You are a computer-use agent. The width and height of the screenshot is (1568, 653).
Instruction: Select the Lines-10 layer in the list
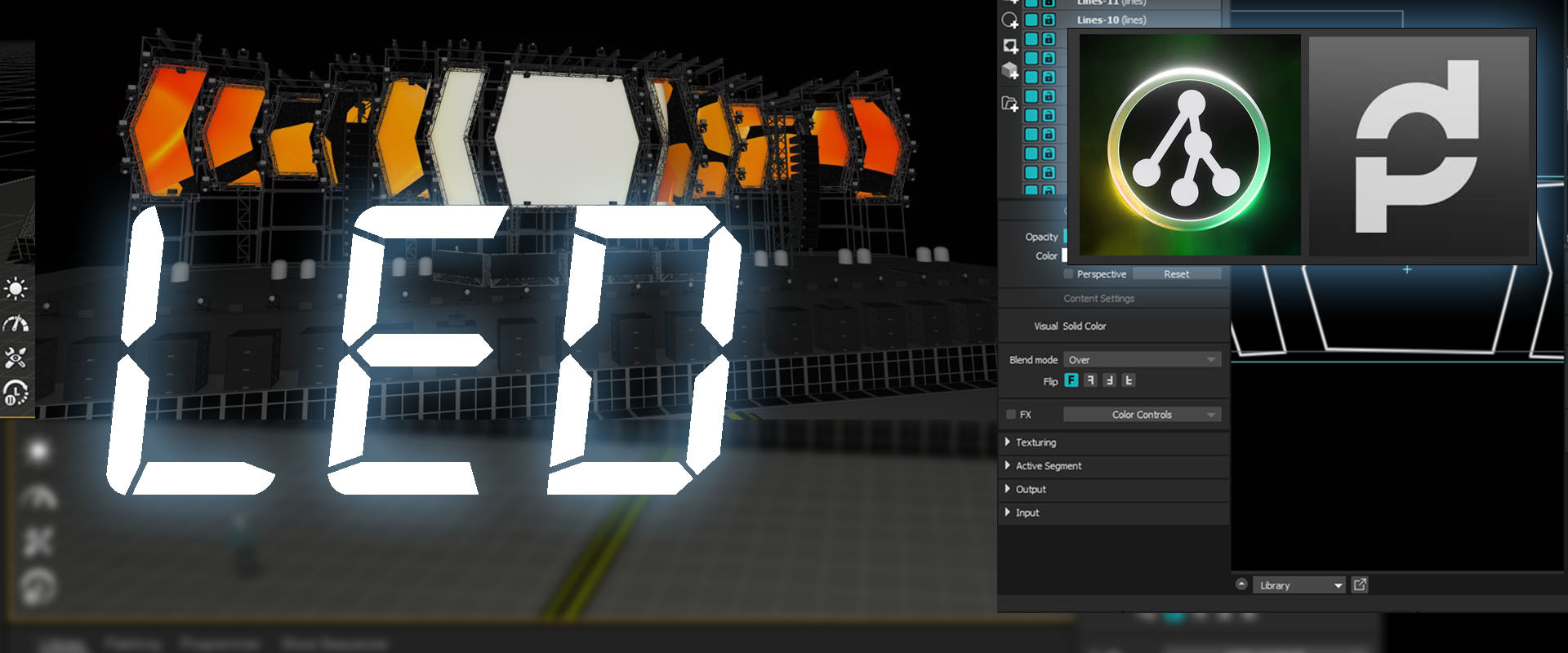point(1111,20)
